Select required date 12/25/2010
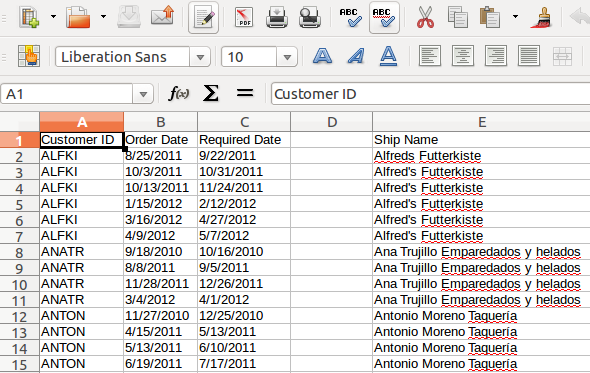The height and width of the screenshot is (373, 590). click(x=244, y=316)
